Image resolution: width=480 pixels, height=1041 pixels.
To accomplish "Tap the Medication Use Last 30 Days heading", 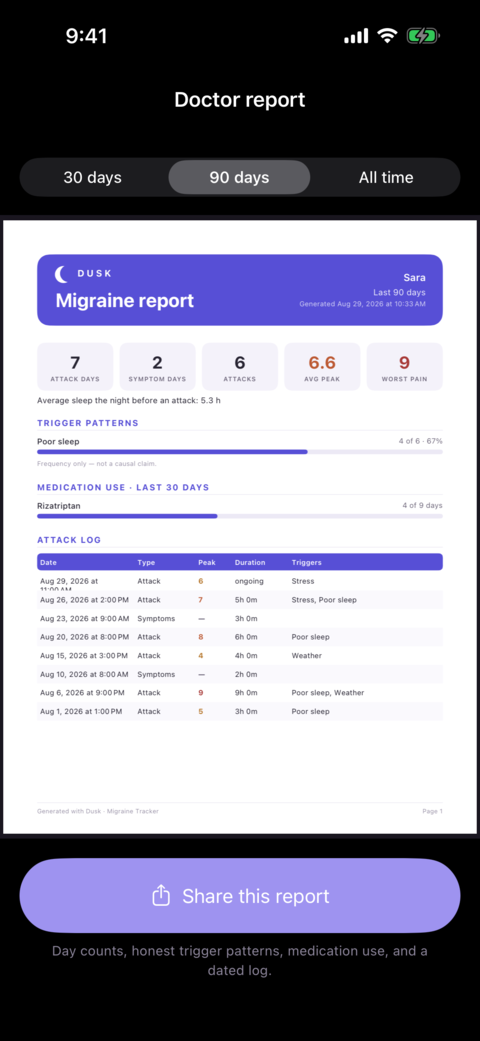I will [123, 487].
